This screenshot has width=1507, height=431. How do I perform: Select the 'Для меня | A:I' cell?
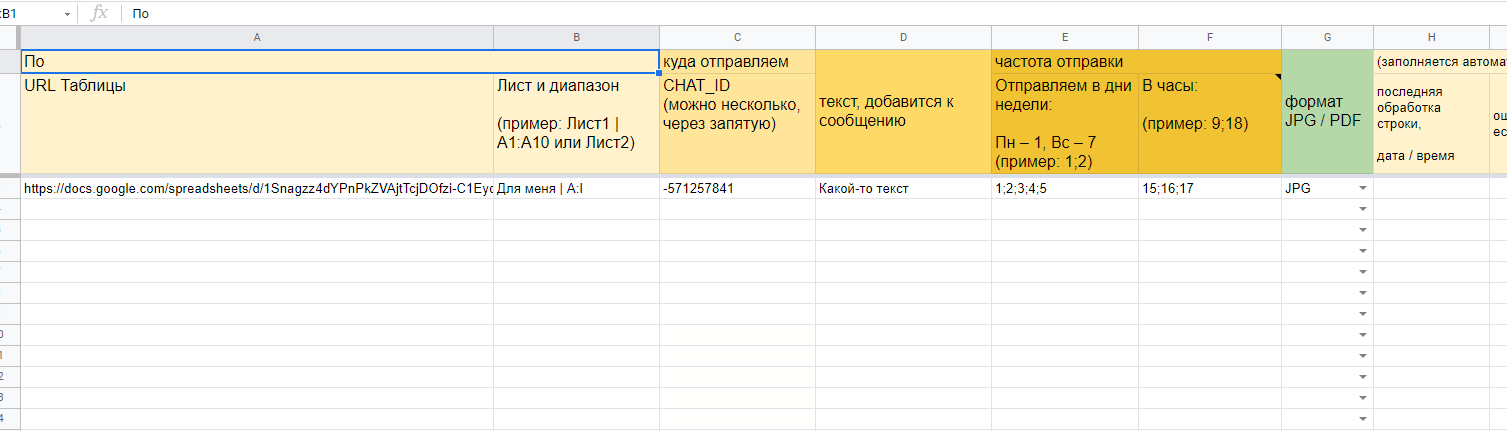pos(576,188)
